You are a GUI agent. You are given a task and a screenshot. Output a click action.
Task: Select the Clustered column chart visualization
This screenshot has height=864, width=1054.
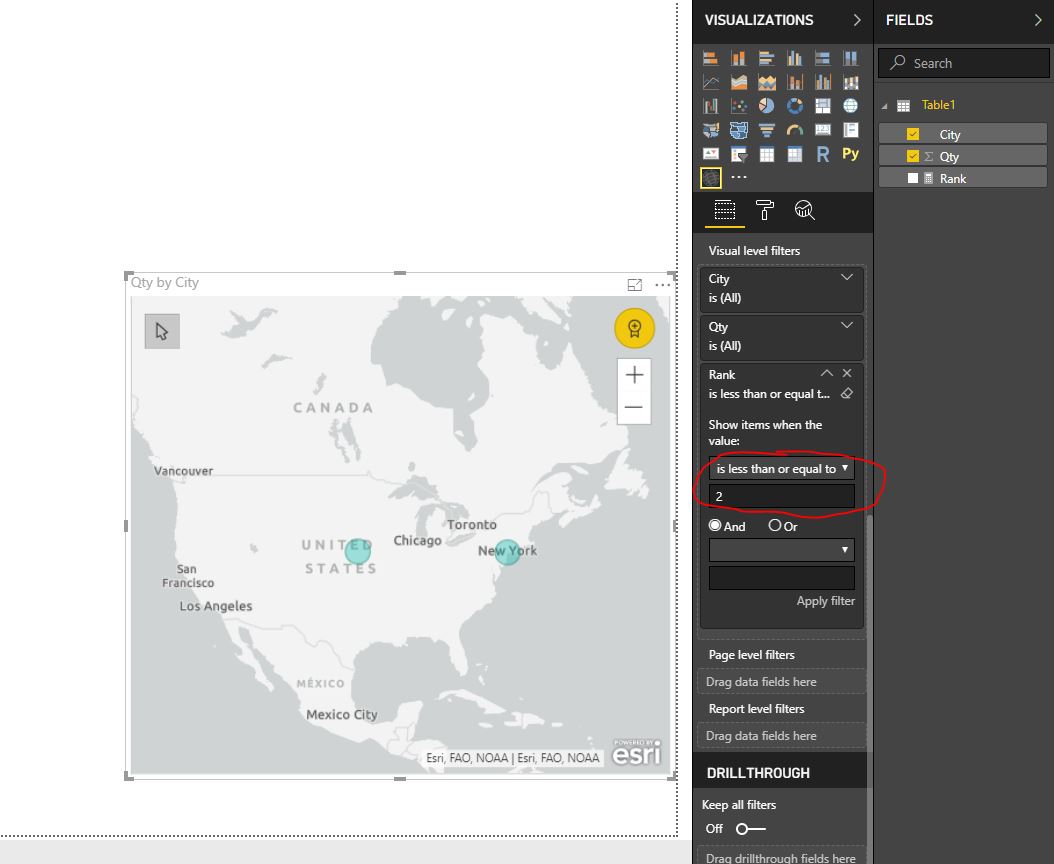pos(795,58)
